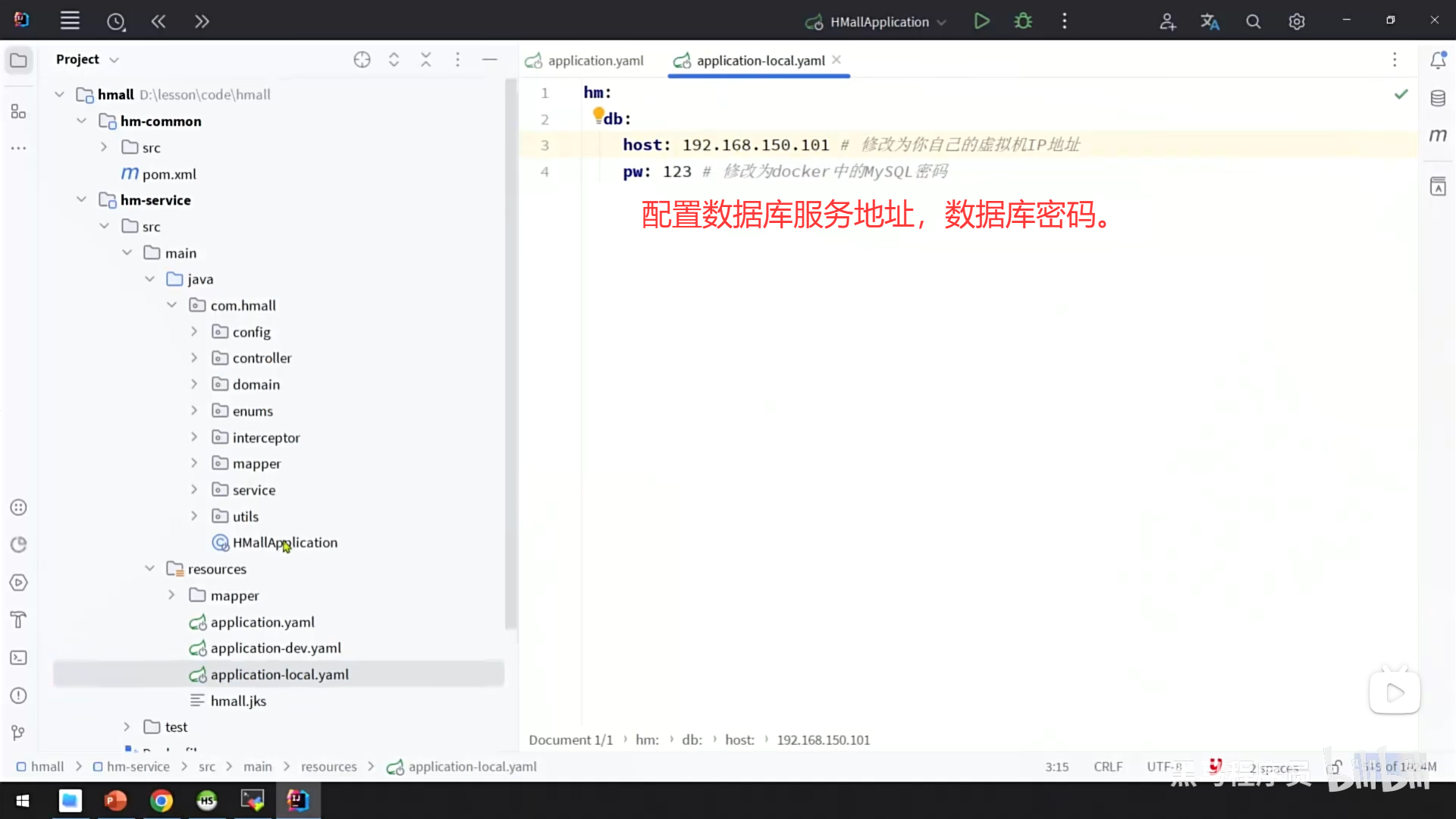Screen dimensions: 1456x819
Task: Open the Problems tool window
Action: [x=18, y=695]
